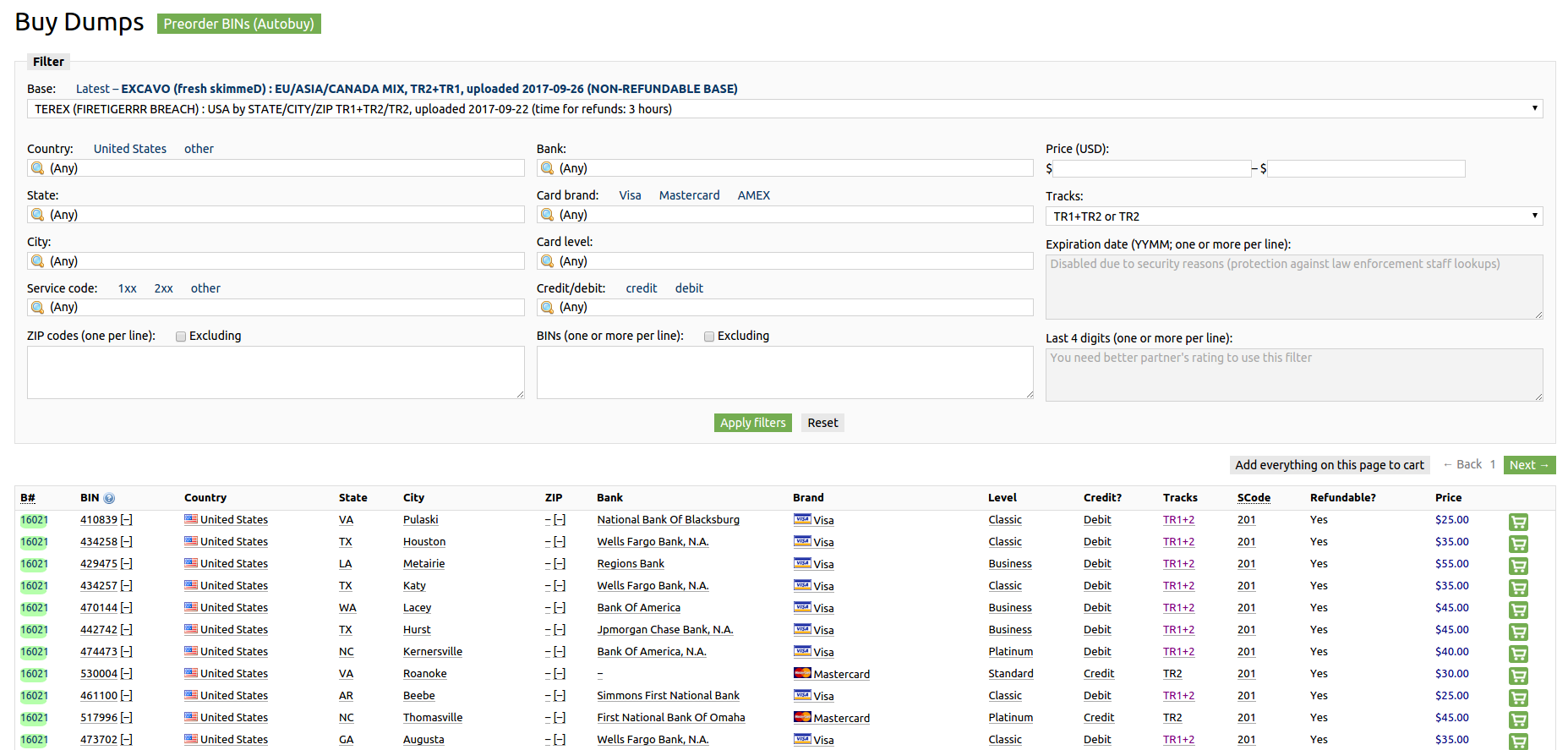Click the magnifier icon in the Country field
Viewport: 1568px width, 750px height.
click(x=38, y=168)
